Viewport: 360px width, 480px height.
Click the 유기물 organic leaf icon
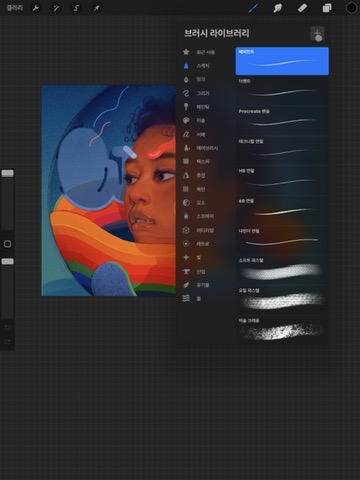point(186,285)
